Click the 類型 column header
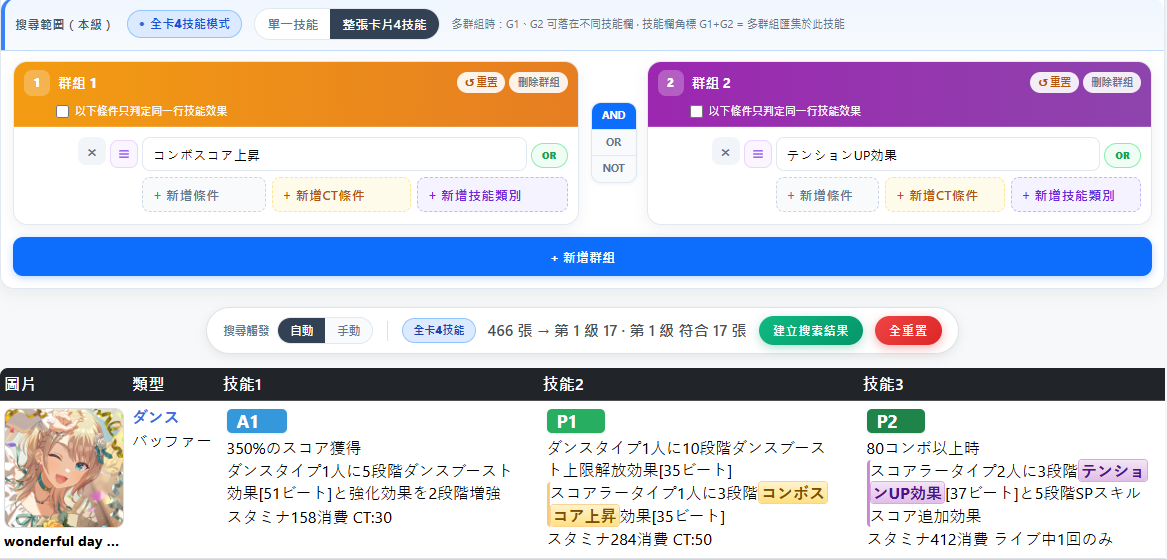Image resolution: width=1167 pixels, height=559 pixels. coord(148,384)
